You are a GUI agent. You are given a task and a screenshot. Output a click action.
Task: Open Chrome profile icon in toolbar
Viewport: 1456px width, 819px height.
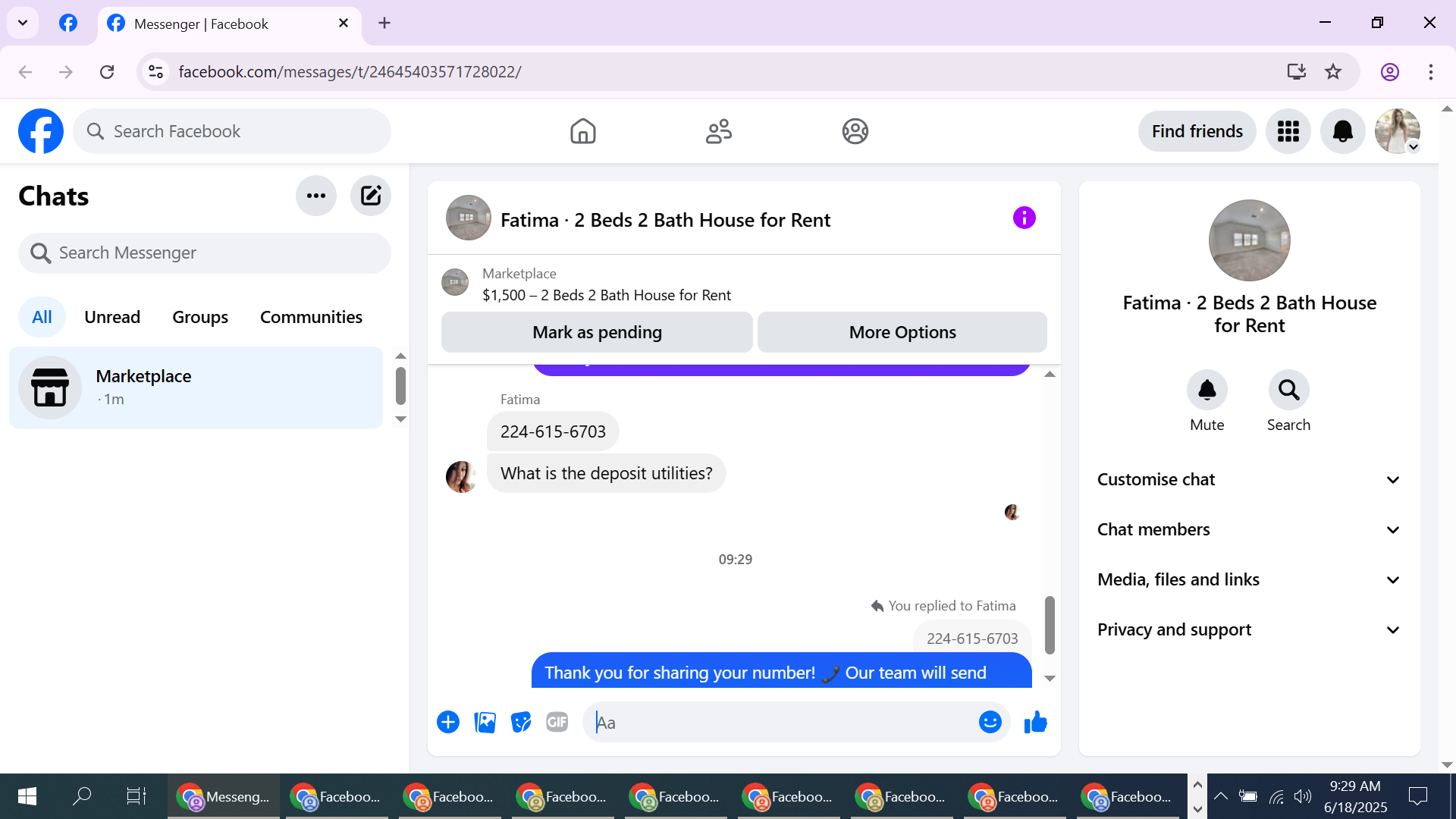(x=1389, y=72)
